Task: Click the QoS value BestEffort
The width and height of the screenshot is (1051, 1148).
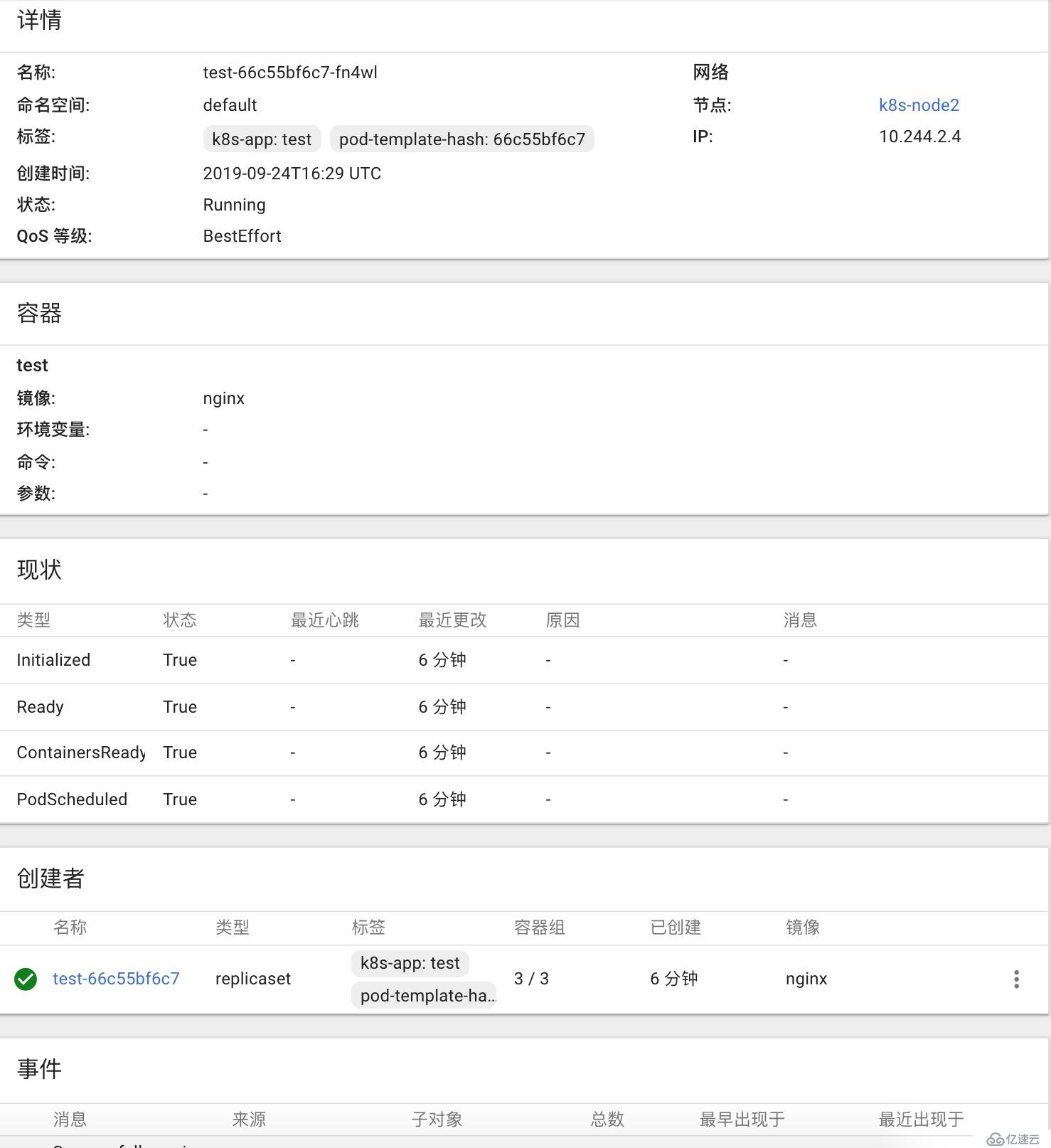Action: coord(242,236)
